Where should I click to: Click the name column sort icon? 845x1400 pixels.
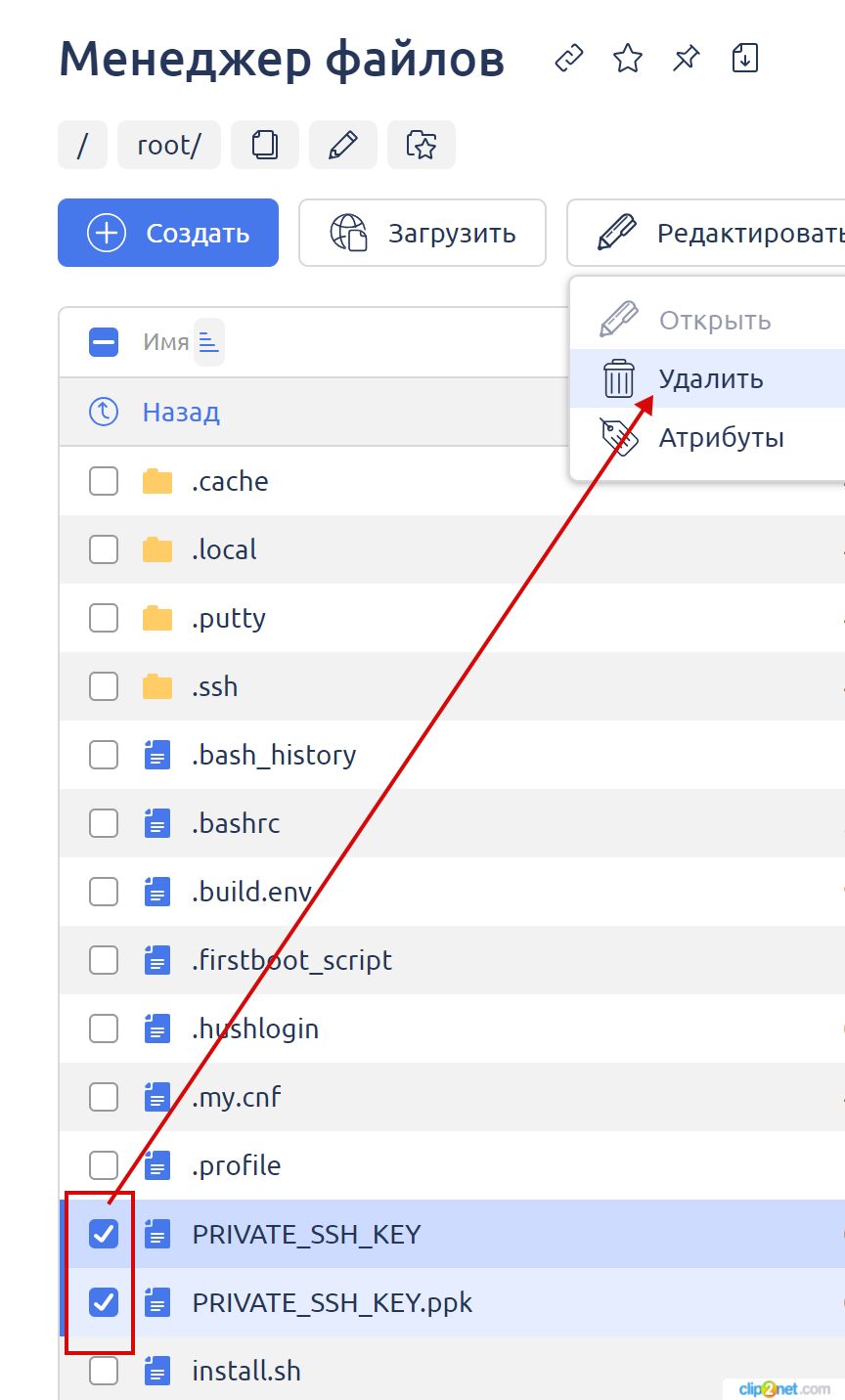(208, 342)
